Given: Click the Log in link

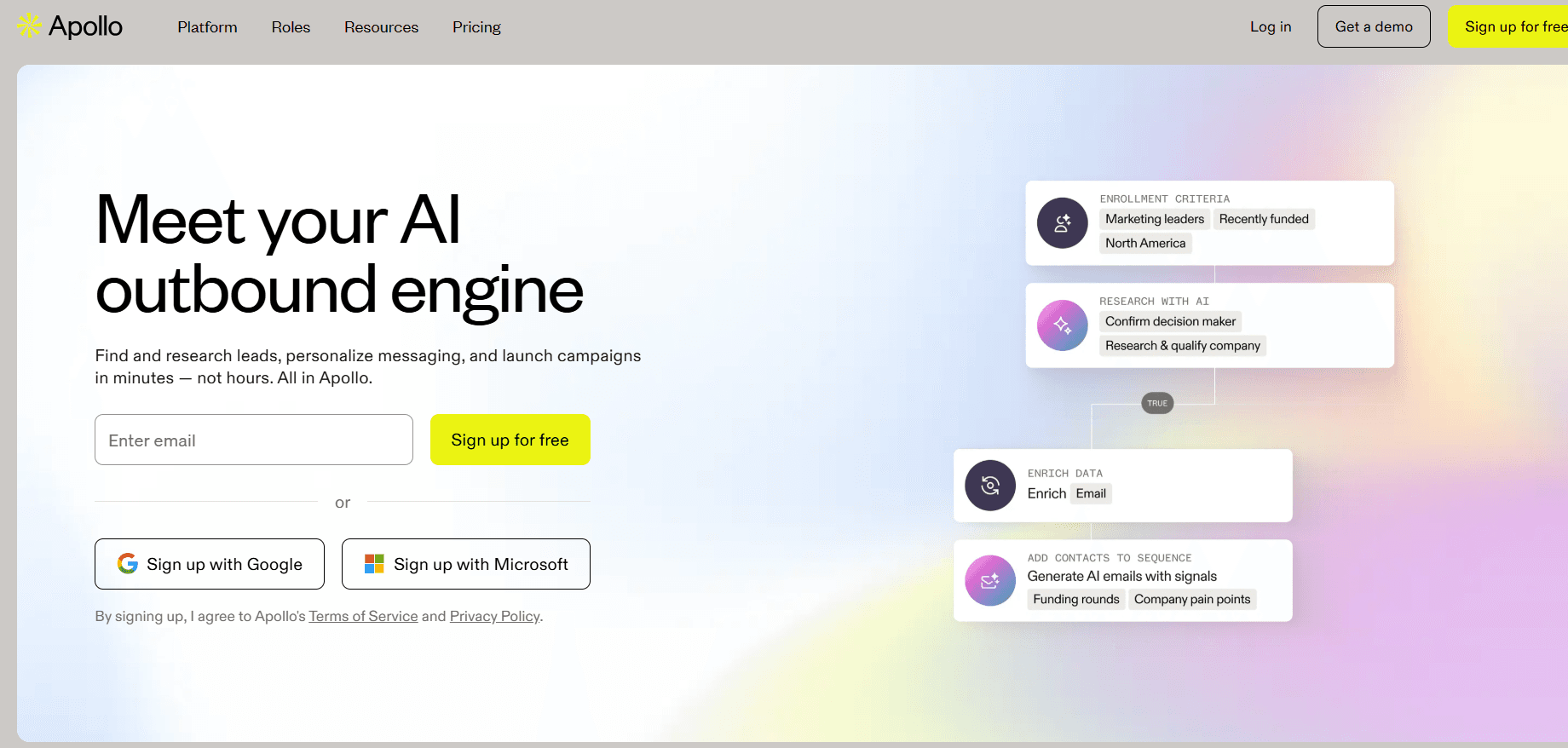Looking at the screenshot, I should click(1271, 26).
